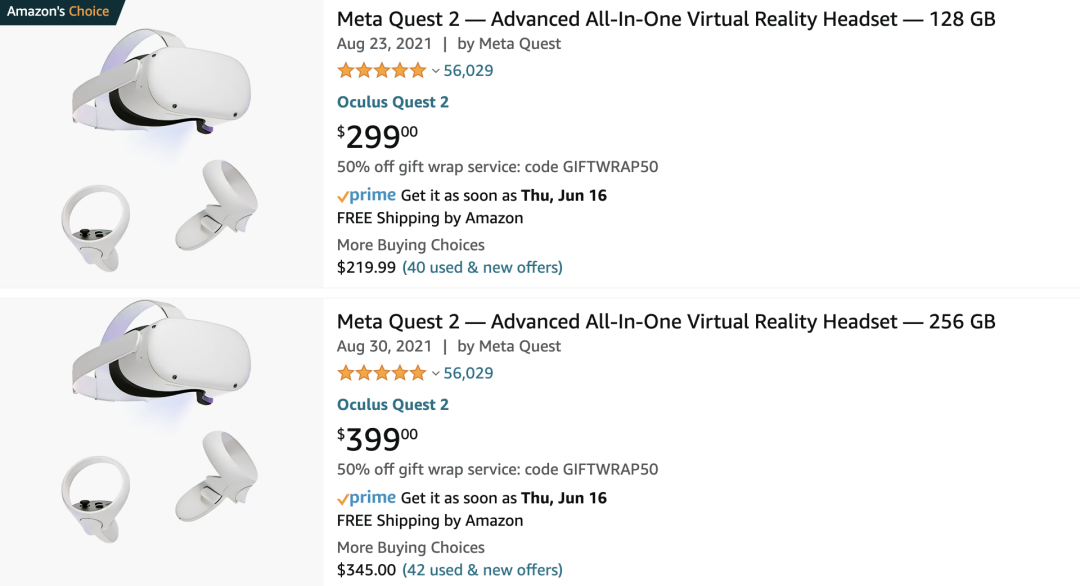Click the left controller image in the 128 GB listing

(x=94, y=226)
